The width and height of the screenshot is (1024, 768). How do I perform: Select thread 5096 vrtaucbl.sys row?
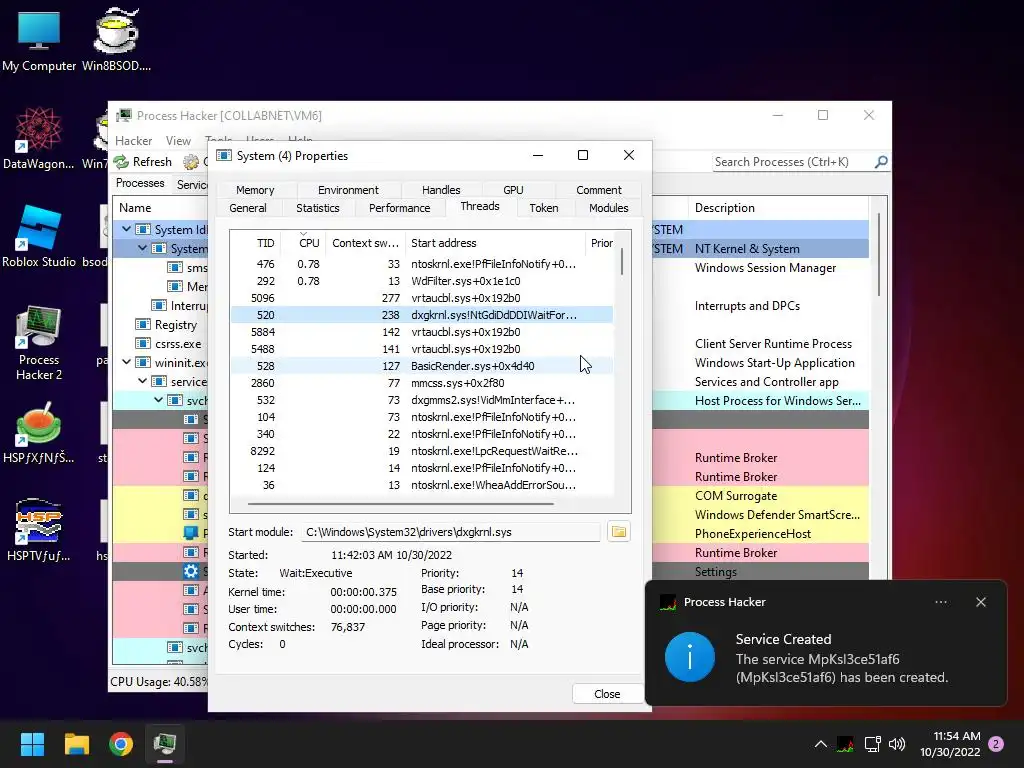[x=421, y=298]
